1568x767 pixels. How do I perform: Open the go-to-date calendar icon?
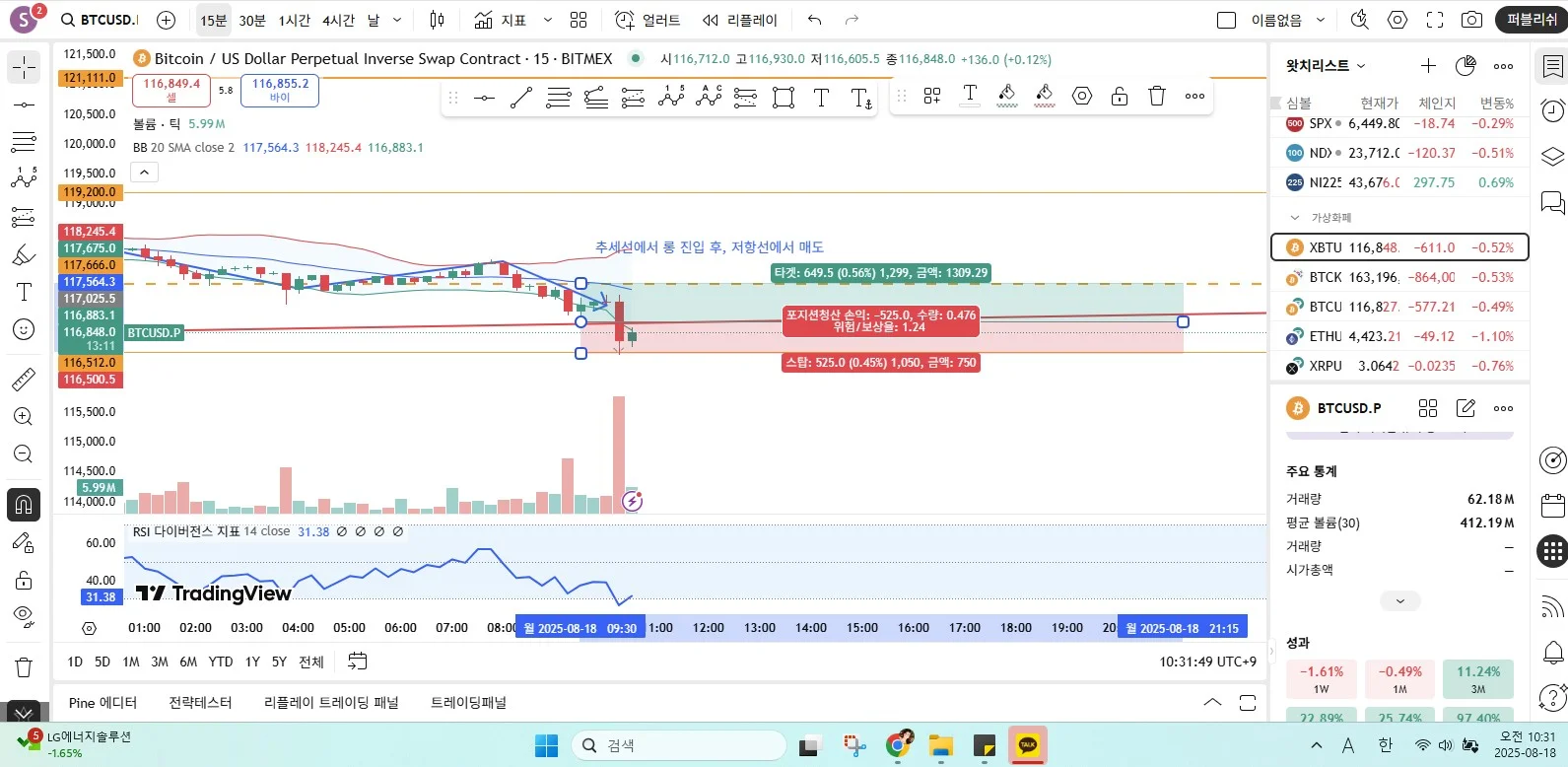(x=358, y=662)
